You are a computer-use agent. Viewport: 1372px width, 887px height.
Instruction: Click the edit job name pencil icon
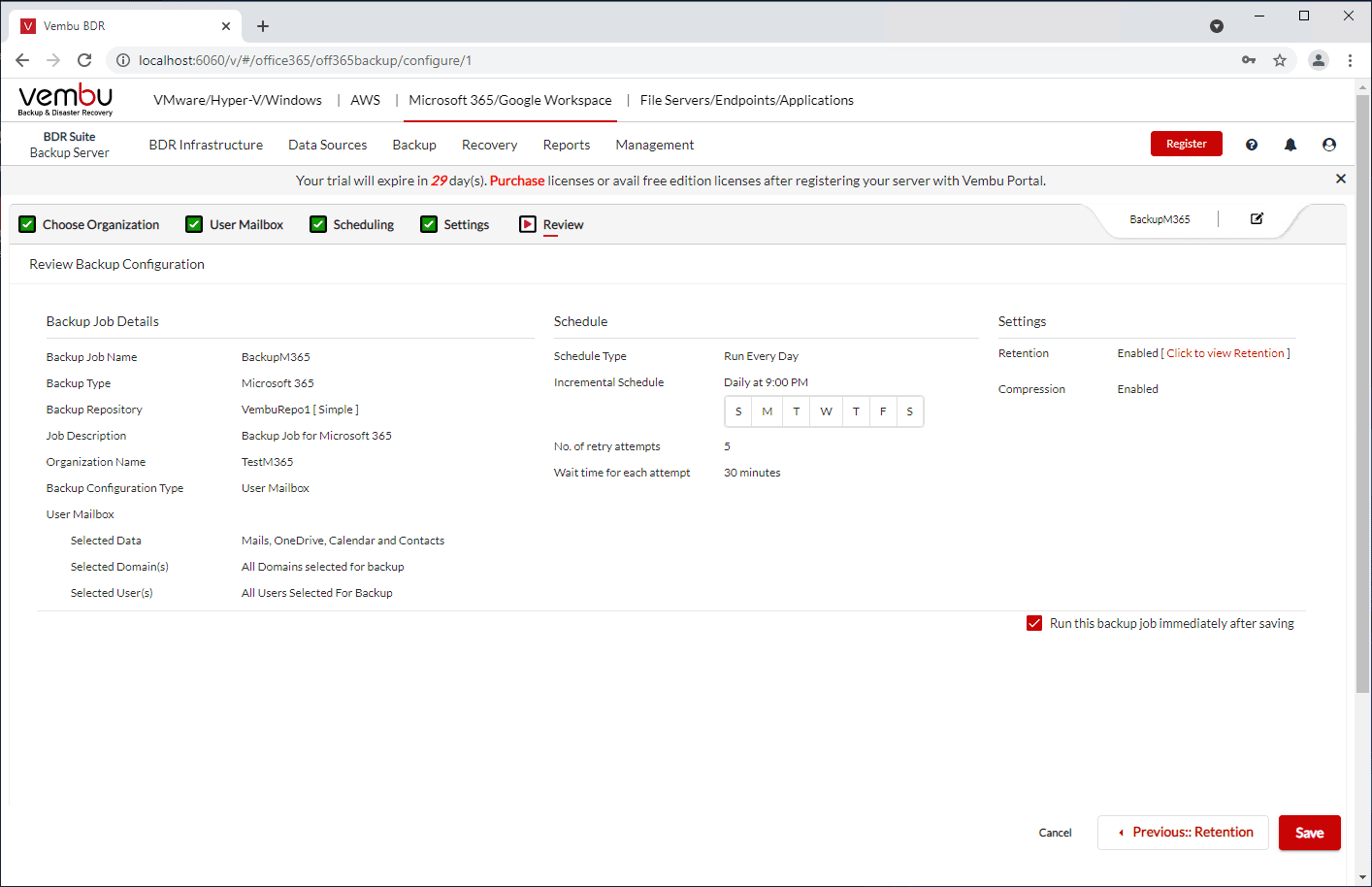click(x=1257, y=219)
